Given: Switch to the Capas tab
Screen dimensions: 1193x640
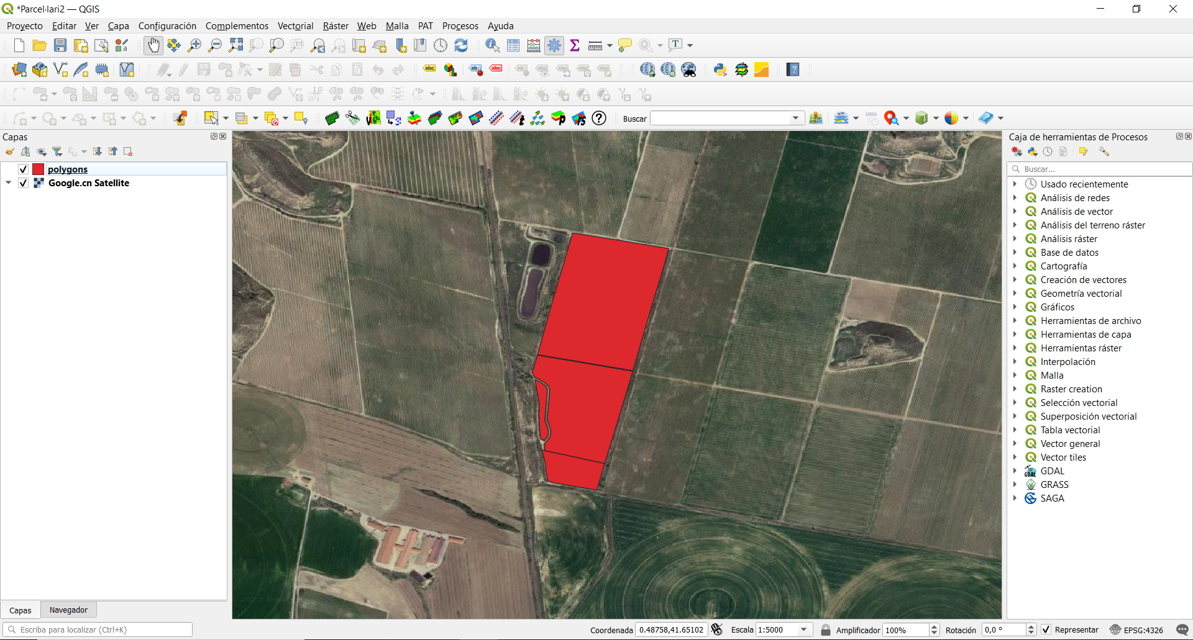Looking at the screenshot, I should pyautogui.click(x=21, y=610).
